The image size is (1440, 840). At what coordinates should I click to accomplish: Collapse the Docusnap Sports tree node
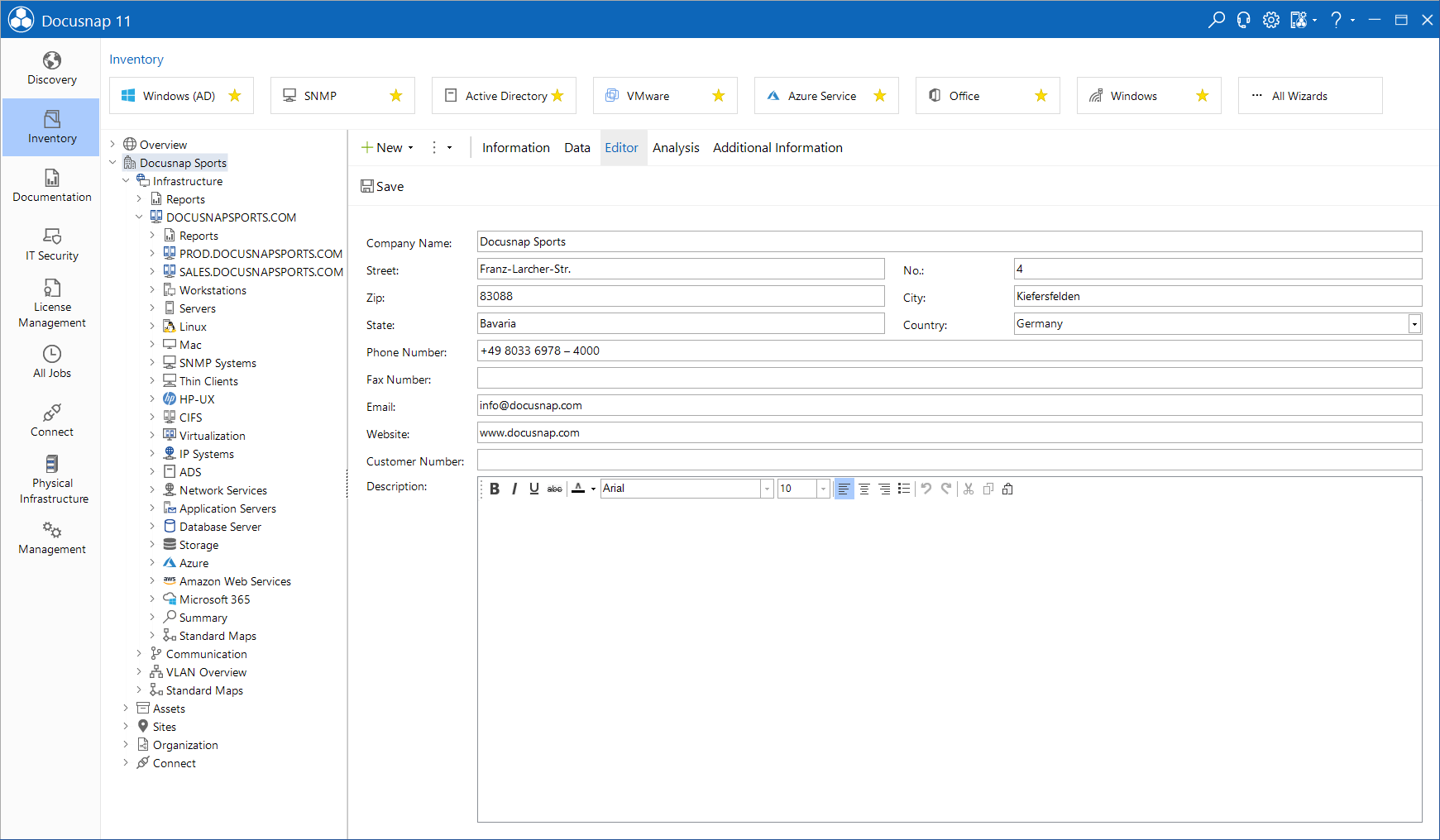coord(112,163)
